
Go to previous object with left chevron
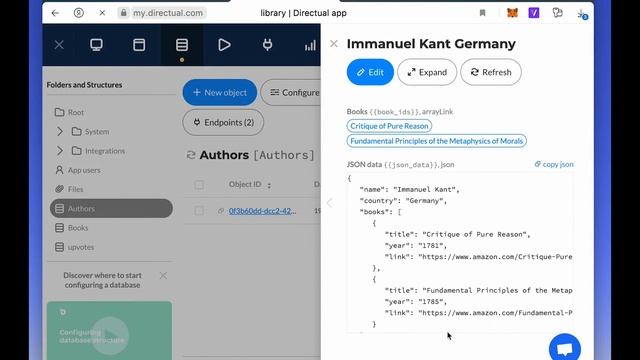[x=330, y=203]
